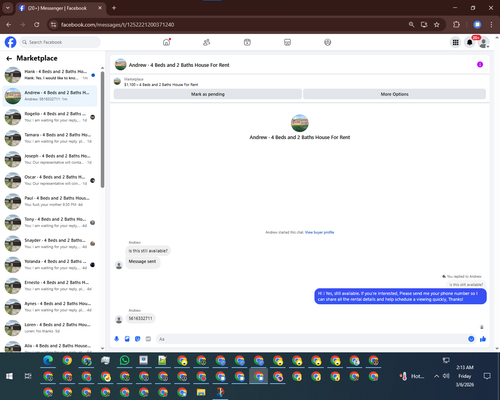
Task: Open conversation info purple icon
Action: (480, 64)
